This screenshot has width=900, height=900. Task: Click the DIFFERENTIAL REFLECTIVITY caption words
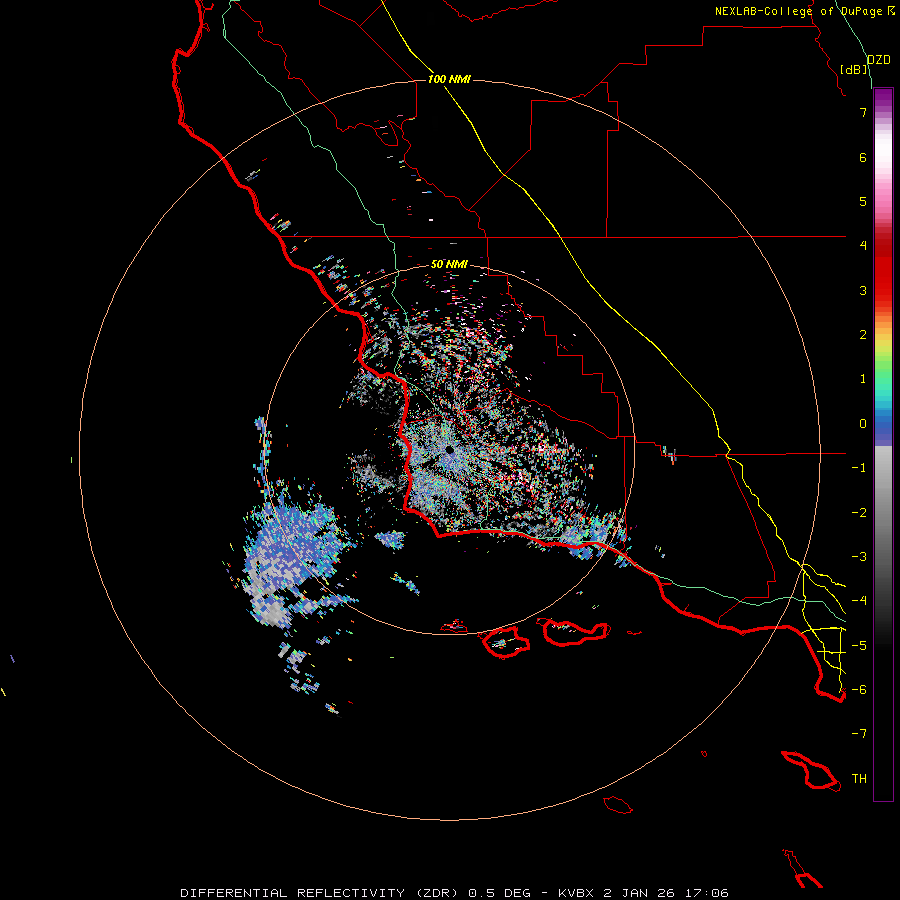coord(293,893)
